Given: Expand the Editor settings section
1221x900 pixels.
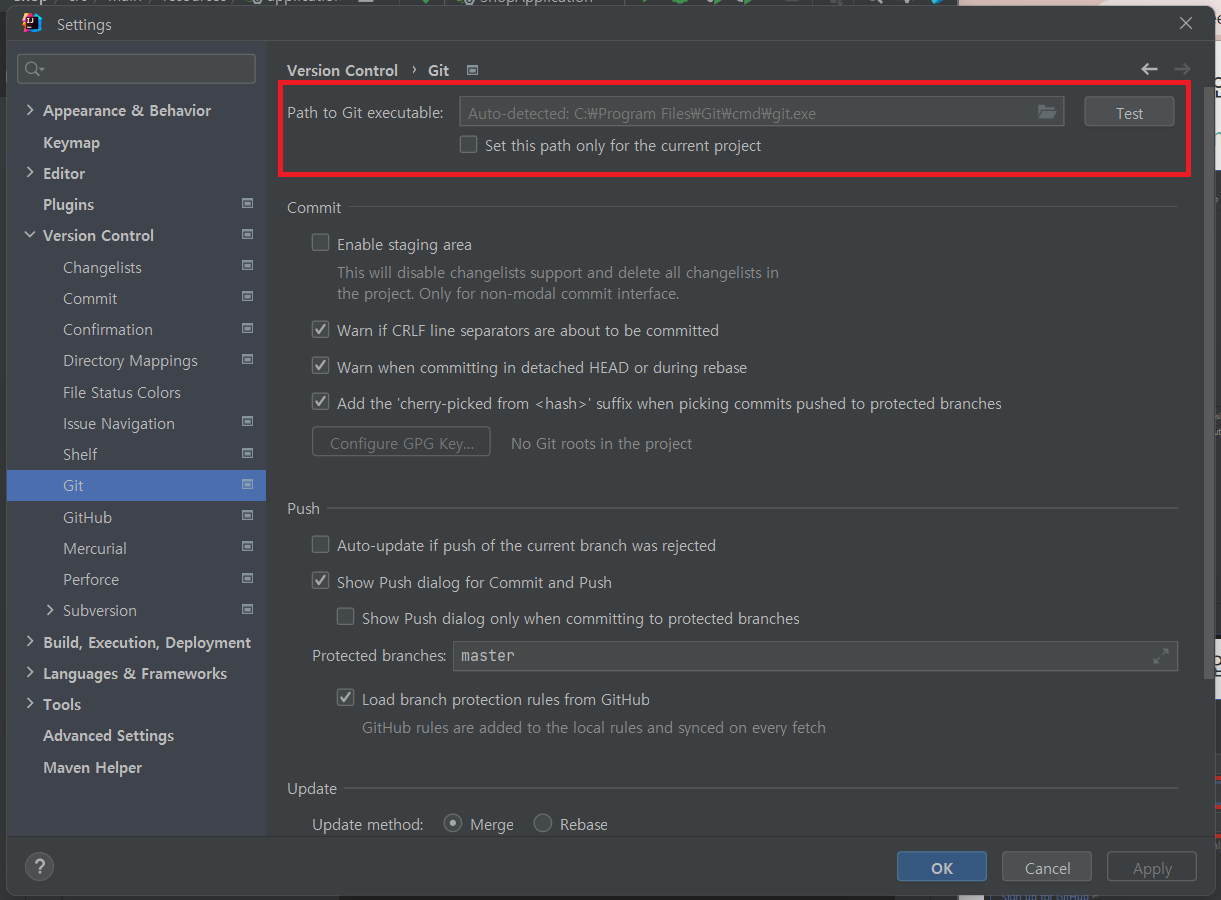Looking at the screenshot, I should pos(30,173).
